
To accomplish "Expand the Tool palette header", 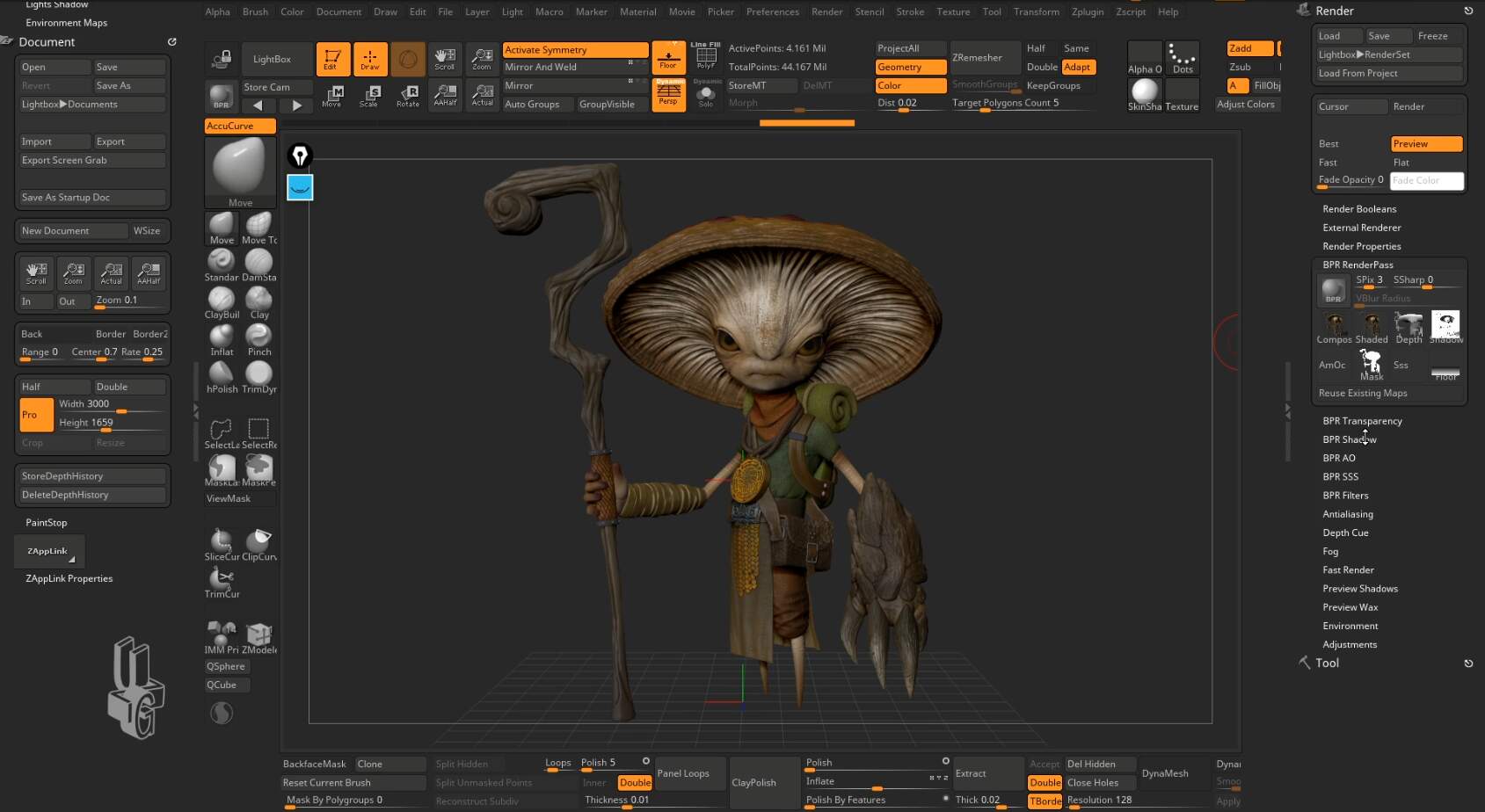I will pos(1327,663).
